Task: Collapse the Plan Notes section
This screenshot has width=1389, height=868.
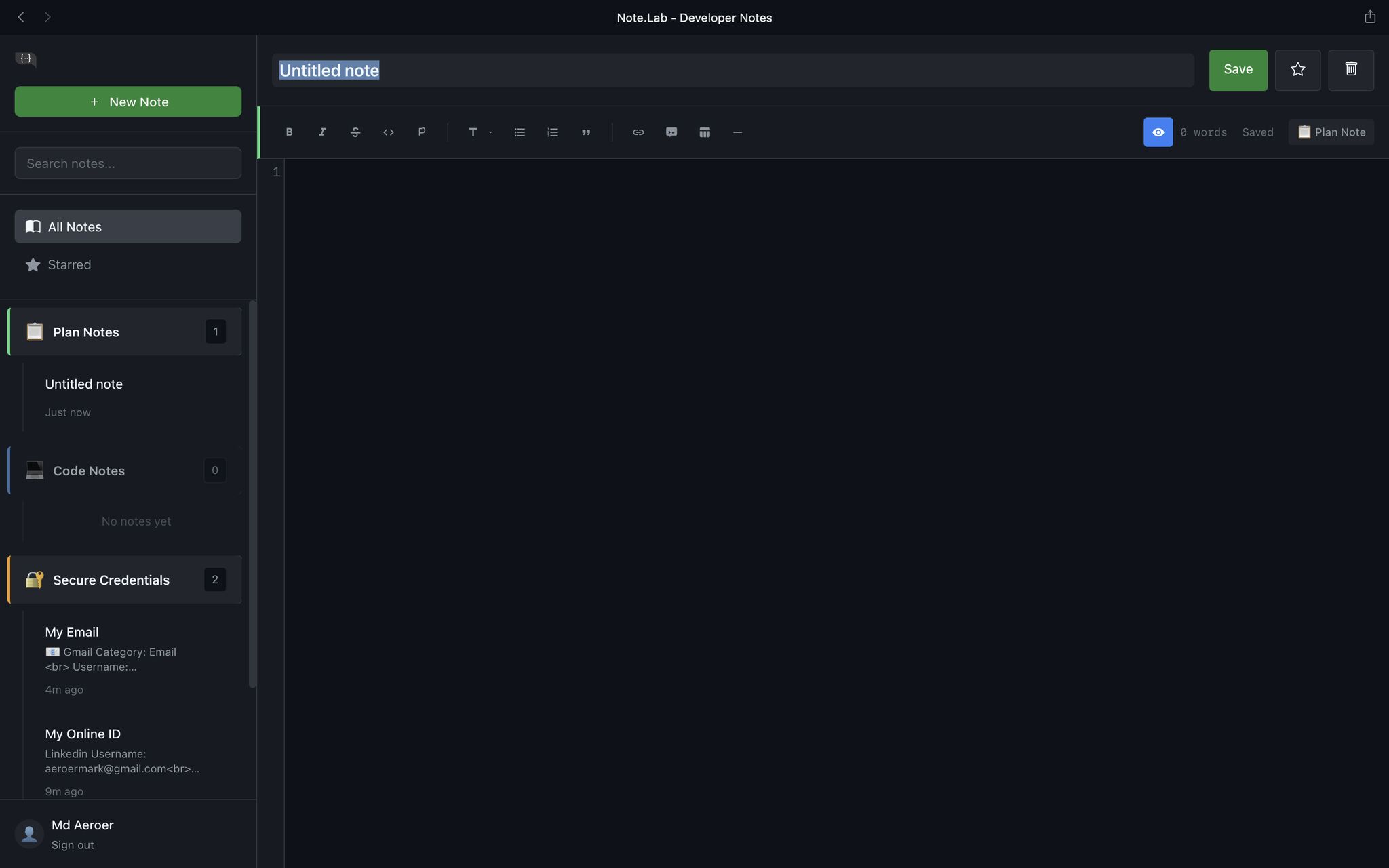Action: 125,332
